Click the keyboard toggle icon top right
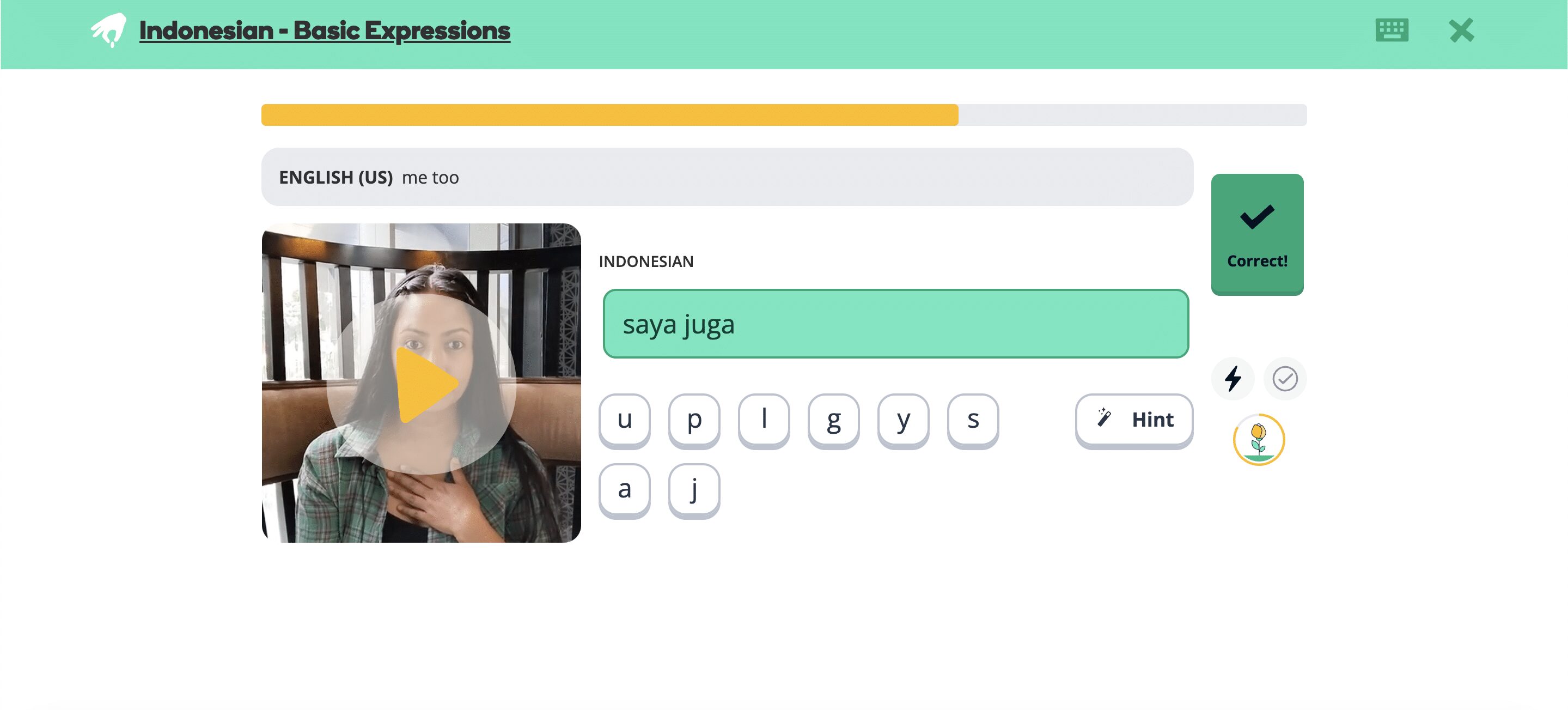 tap(1392, 30)
